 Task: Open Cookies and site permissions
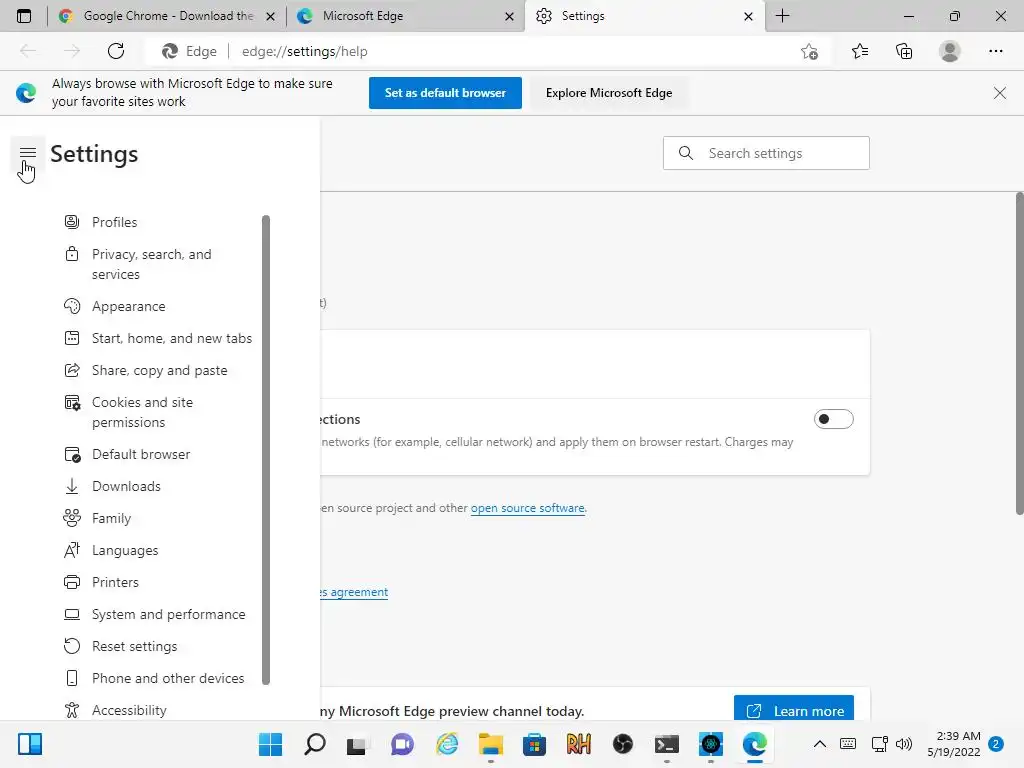tap(142, 412)
